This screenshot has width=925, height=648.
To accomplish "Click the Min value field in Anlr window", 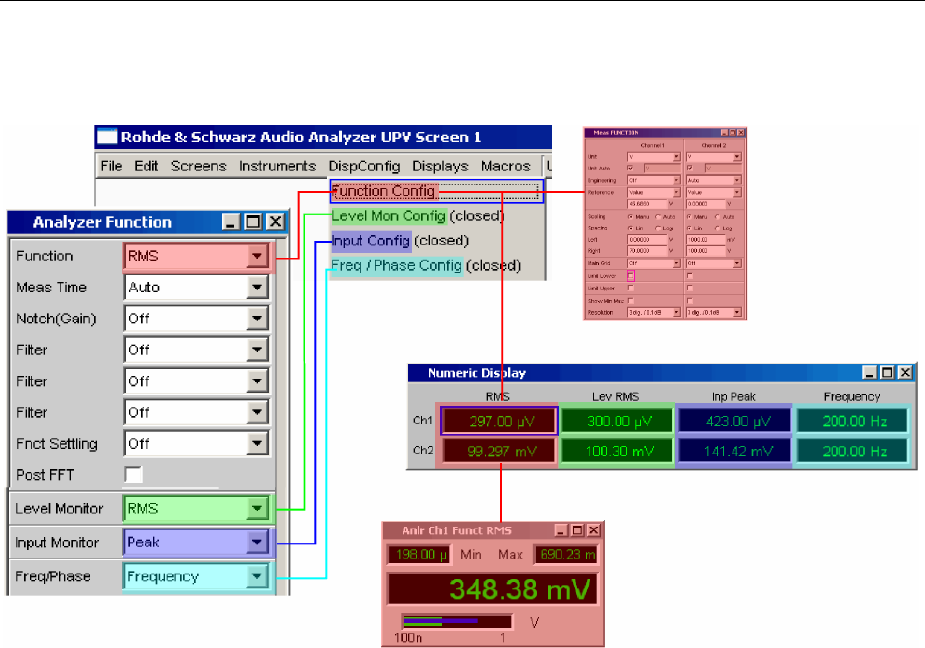I will [x=418, y=554].
